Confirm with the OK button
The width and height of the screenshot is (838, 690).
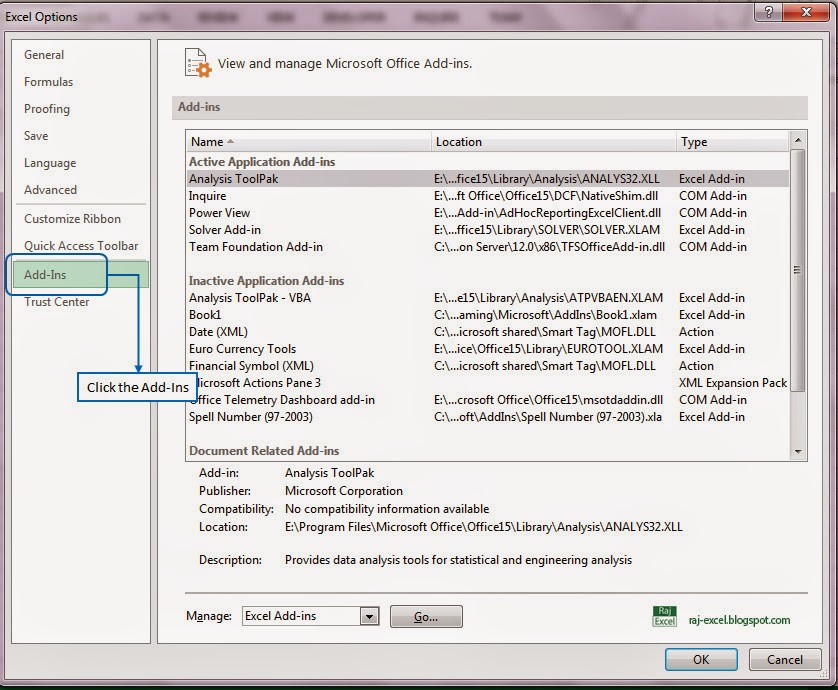coord(701,660)
